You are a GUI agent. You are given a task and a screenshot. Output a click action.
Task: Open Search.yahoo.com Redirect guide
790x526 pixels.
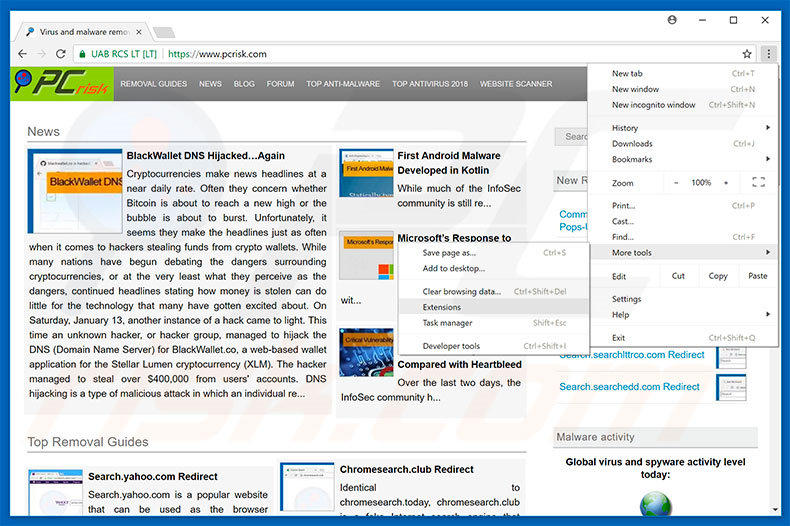153,477
